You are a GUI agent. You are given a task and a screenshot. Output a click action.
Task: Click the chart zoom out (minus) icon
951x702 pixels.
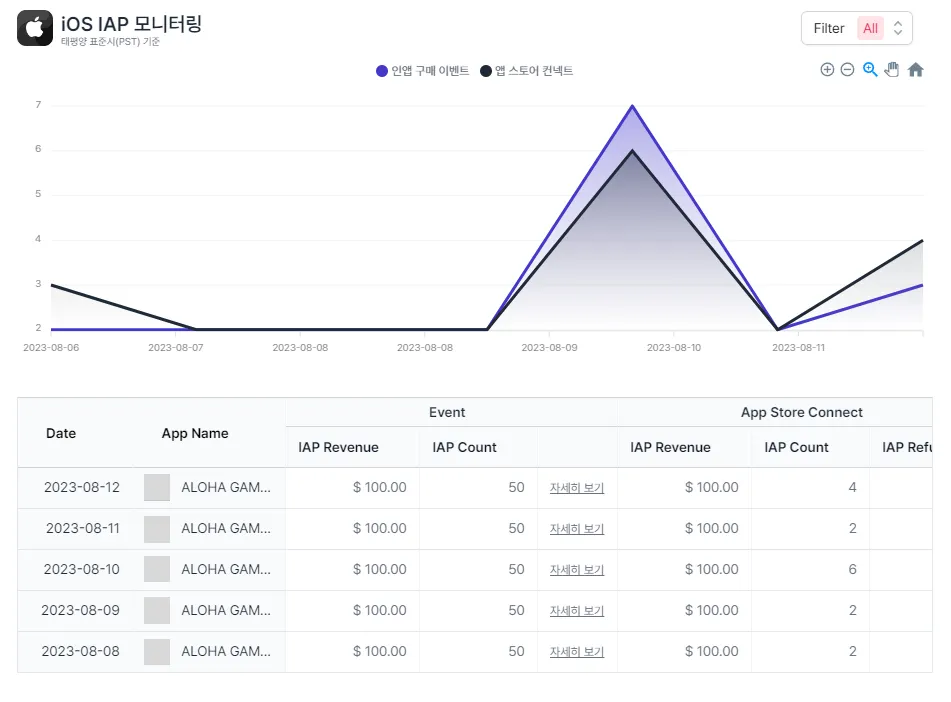[x=847, y=70]
